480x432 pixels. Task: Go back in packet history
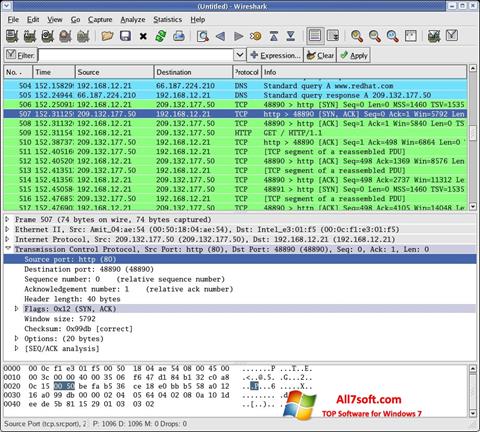(220, 36)
